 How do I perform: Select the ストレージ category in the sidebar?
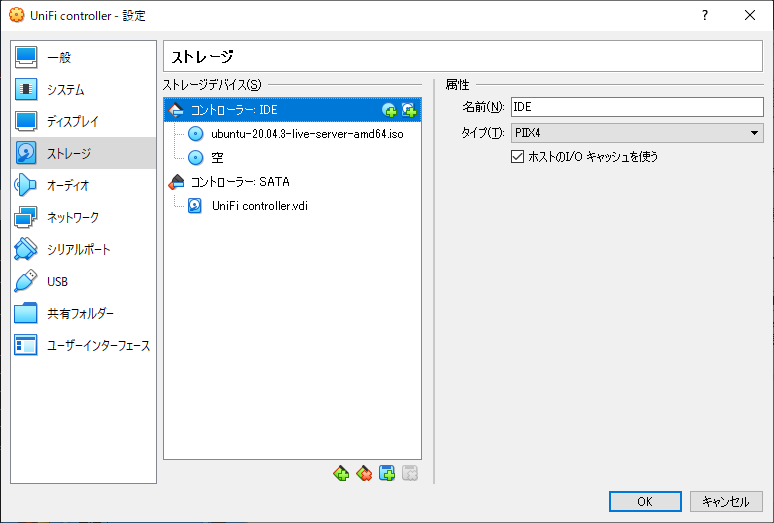point(83,153)
